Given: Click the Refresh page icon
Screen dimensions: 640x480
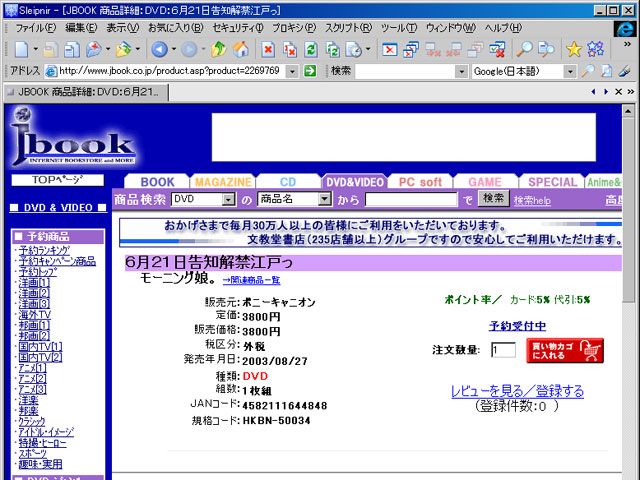Looking at the screenshot, I should tap(311, 49).
